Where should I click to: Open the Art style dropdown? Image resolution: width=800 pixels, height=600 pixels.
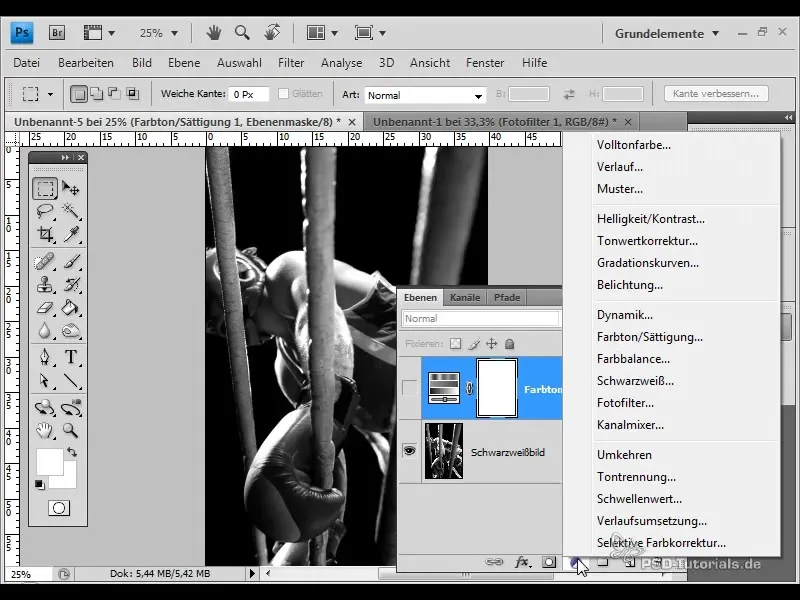click(x=424, y=95)
